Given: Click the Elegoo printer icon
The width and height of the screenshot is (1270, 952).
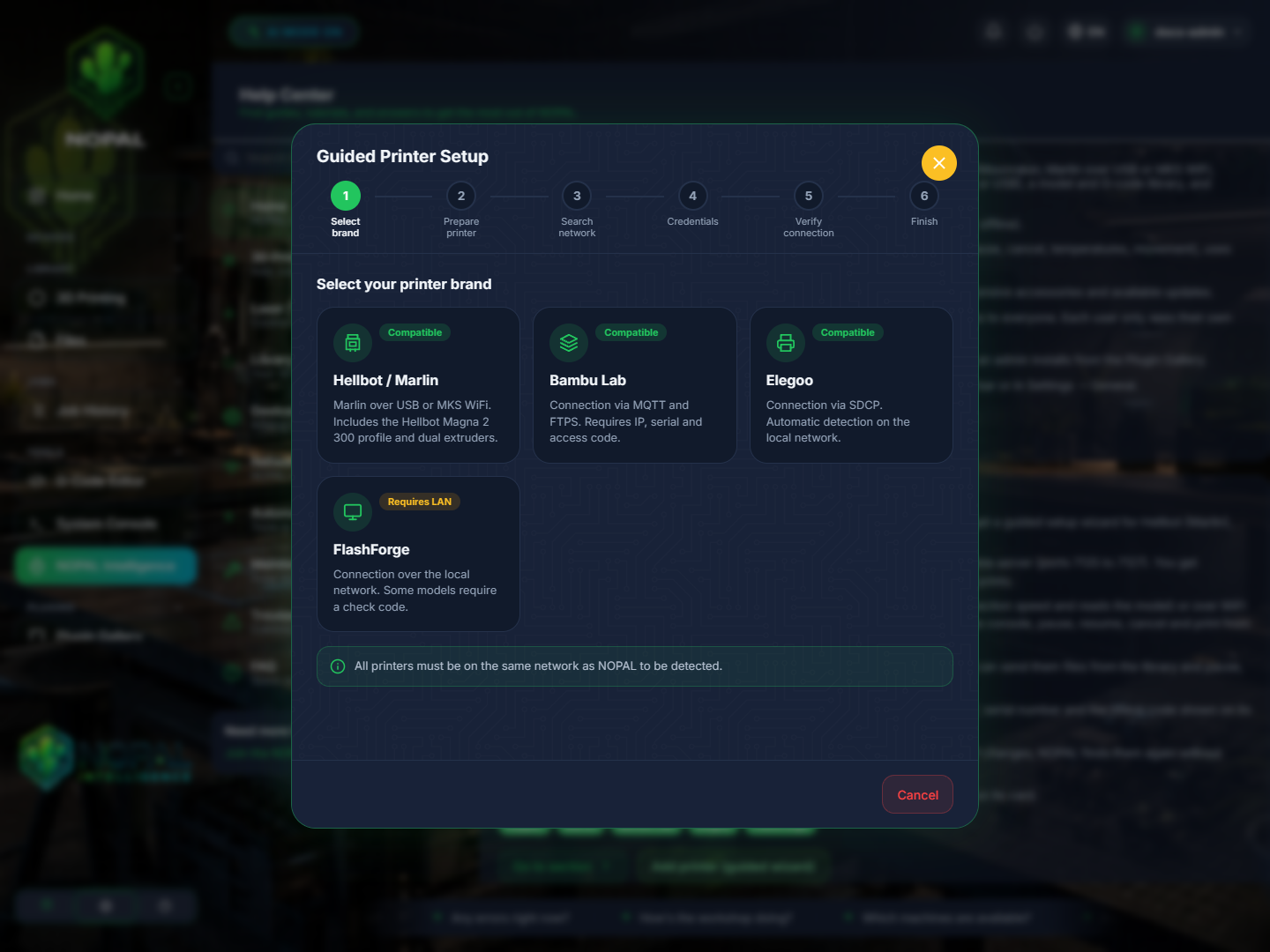Looking at the screenshot, I should [x=786, y=343].
